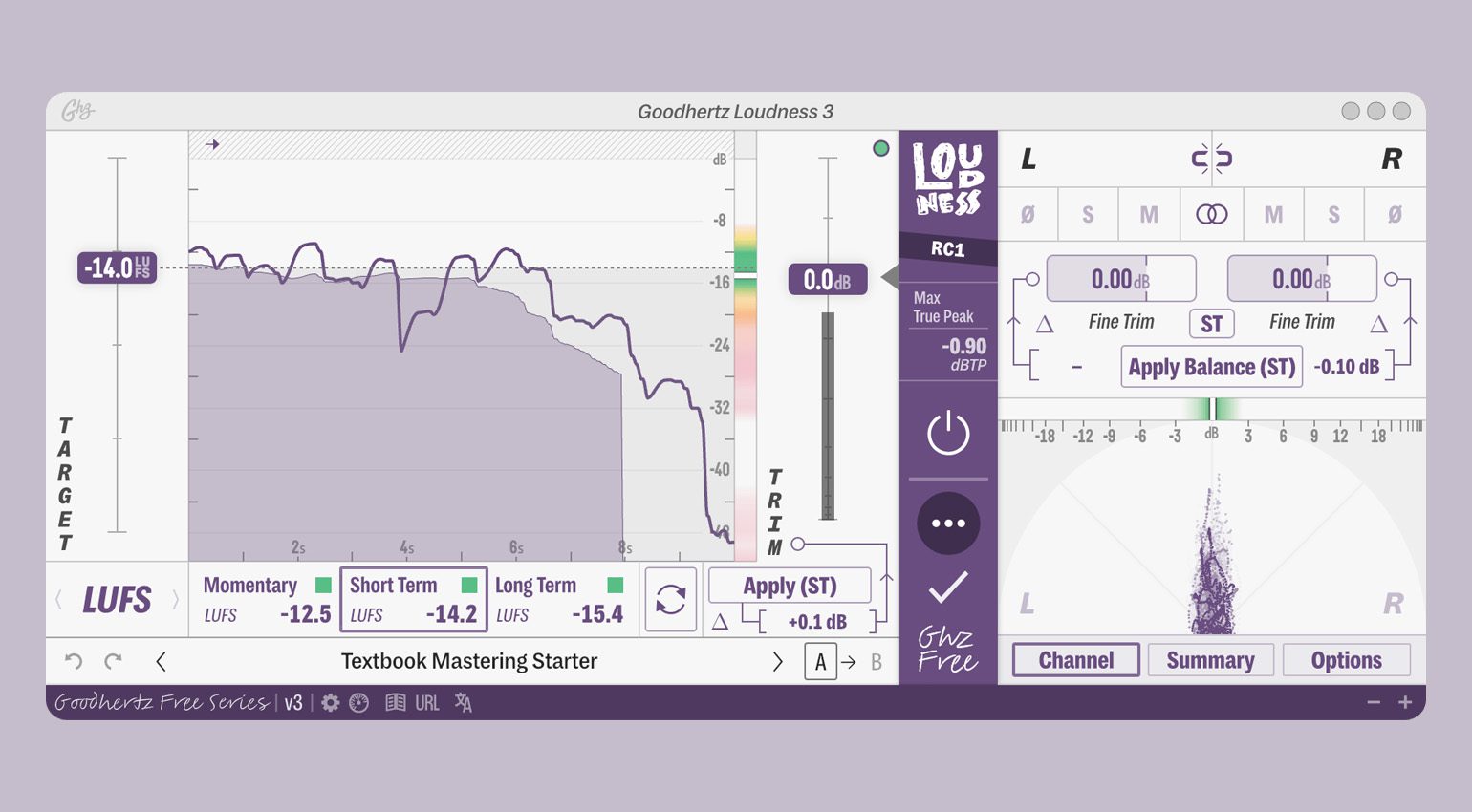The image size is (1472, 812).
Task: Toggle the Momentary green indicator
Action: (323, 585)
